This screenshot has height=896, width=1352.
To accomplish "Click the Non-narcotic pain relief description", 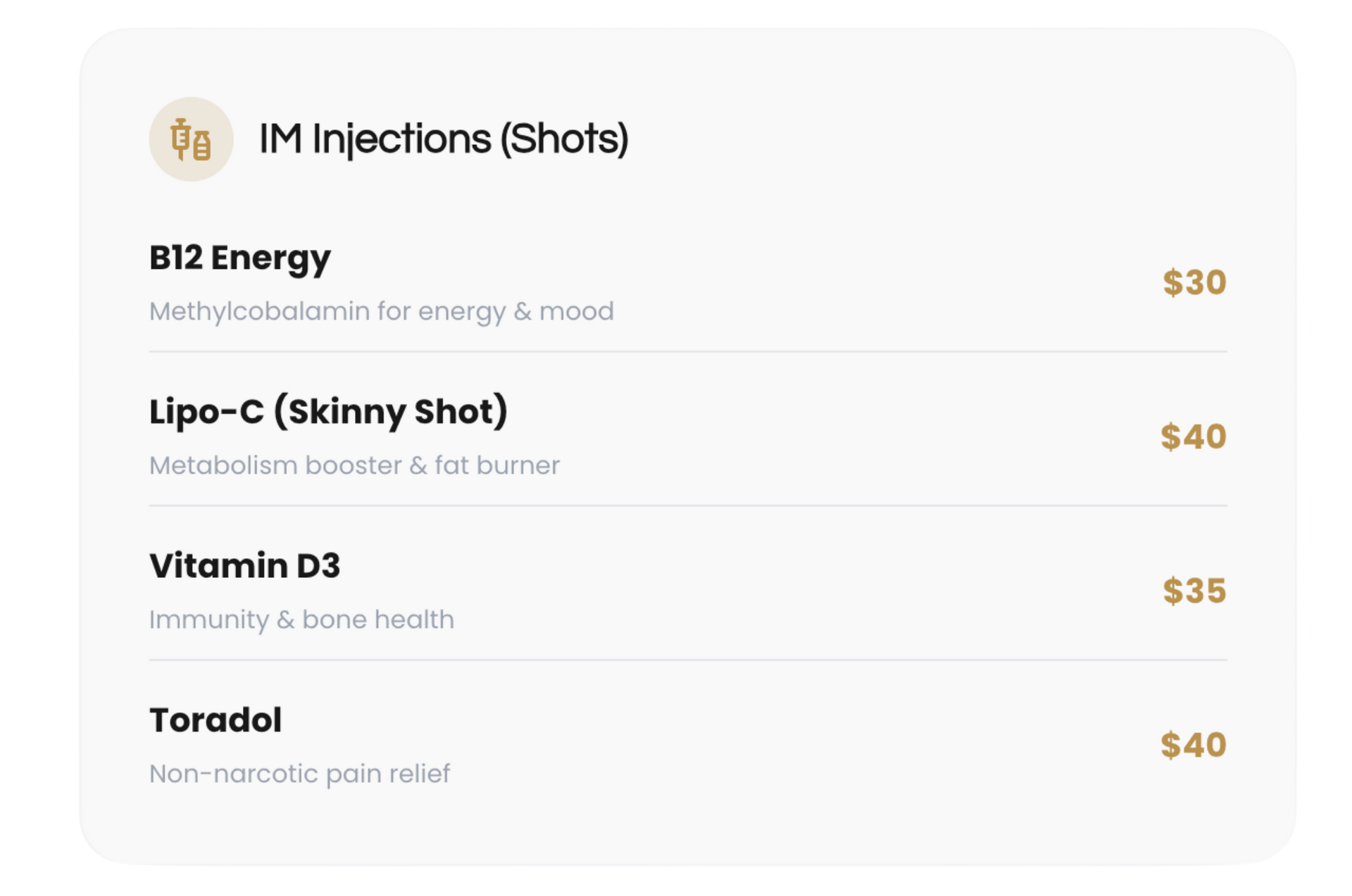I will click(299, 774).
